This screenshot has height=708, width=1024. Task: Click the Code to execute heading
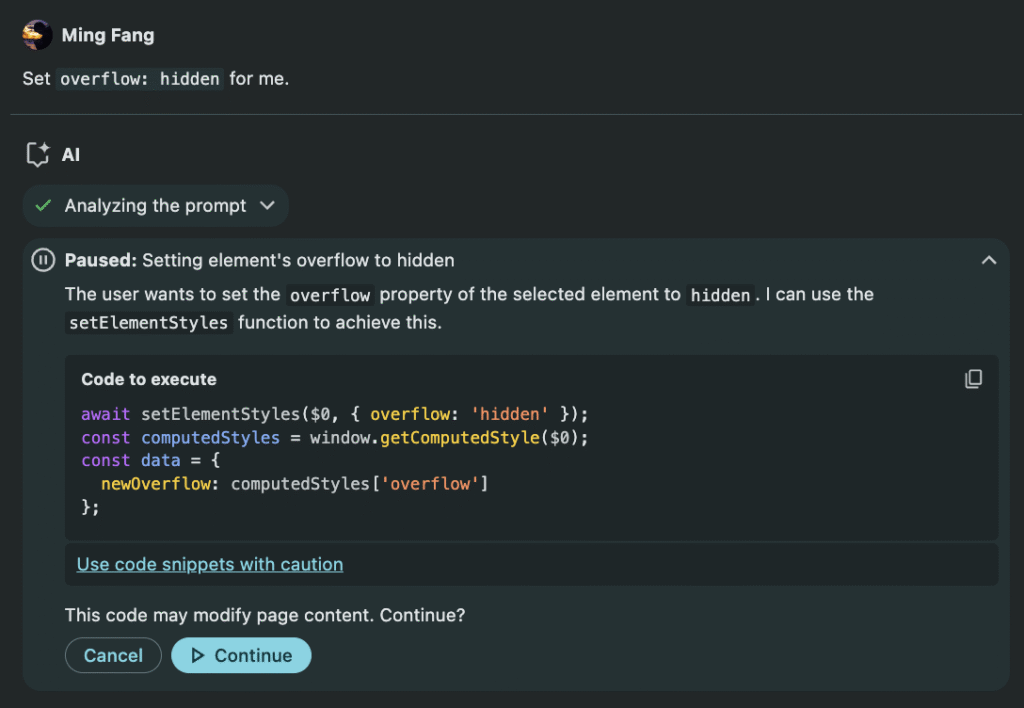click(x=149, y=379)
